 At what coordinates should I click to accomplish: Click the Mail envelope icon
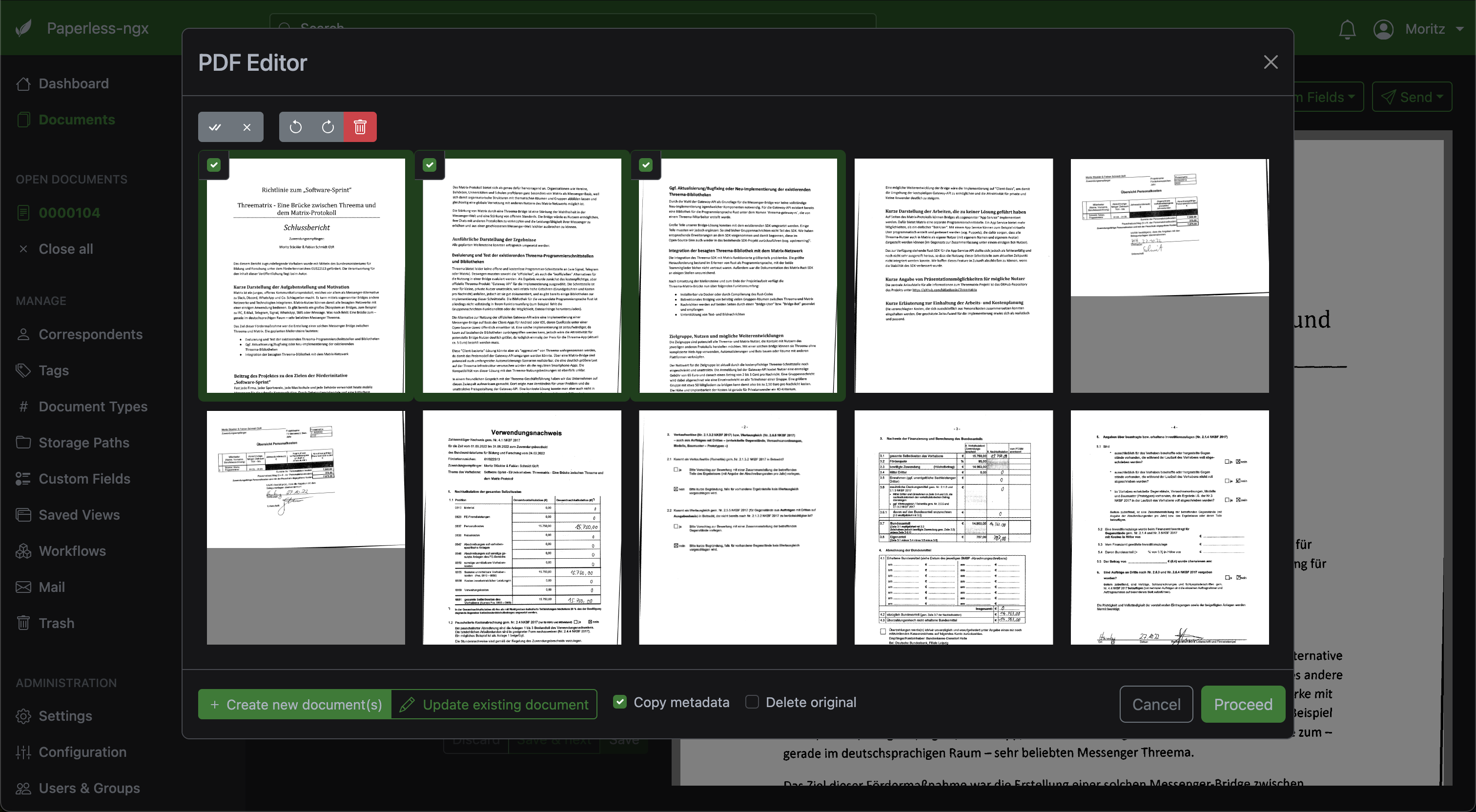(x=23, y=587)
